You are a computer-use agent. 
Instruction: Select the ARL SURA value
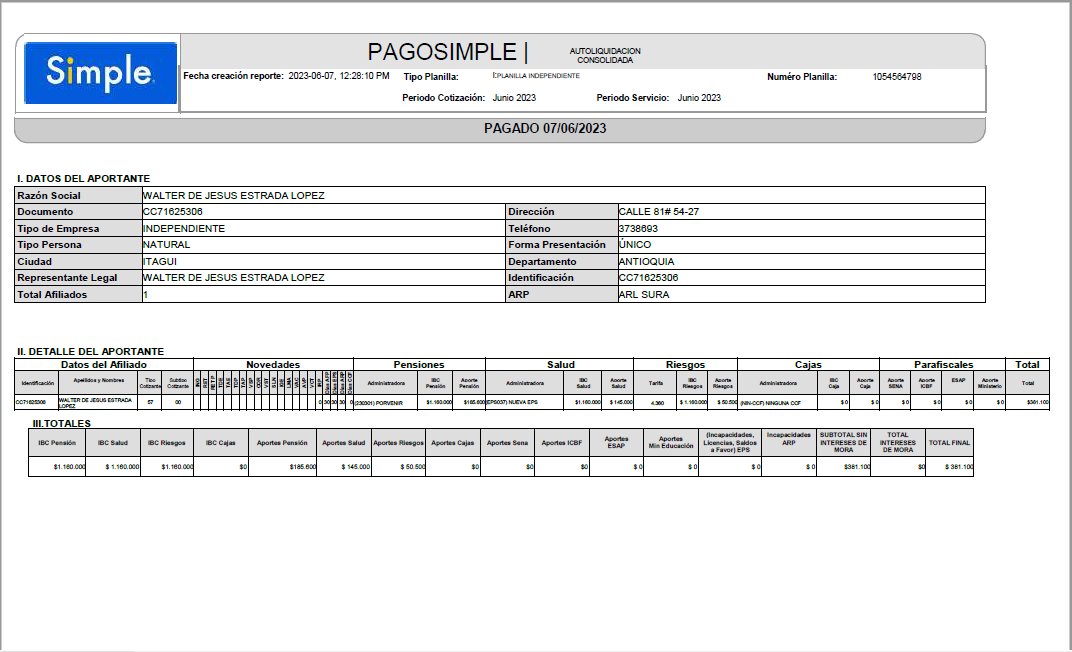click(642, 294)
